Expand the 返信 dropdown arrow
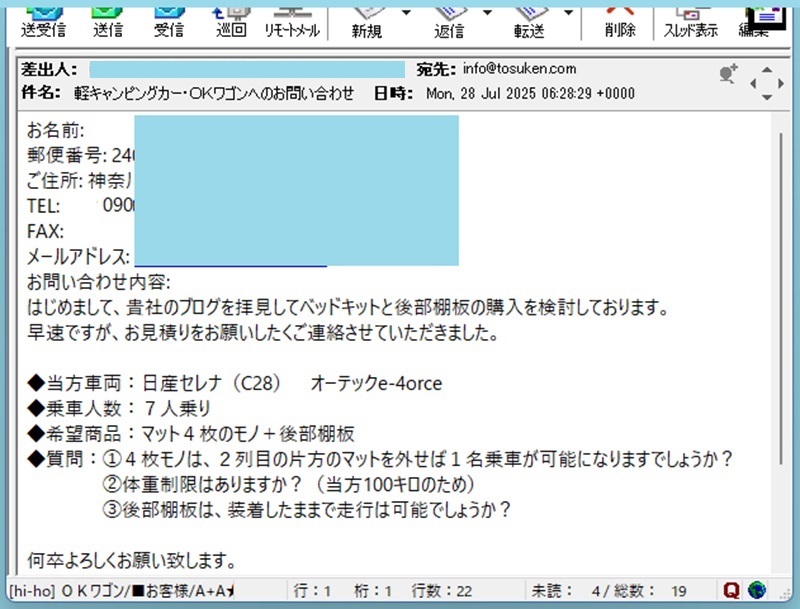The width and height of the screenshot is (800, 609). point(488,13)
